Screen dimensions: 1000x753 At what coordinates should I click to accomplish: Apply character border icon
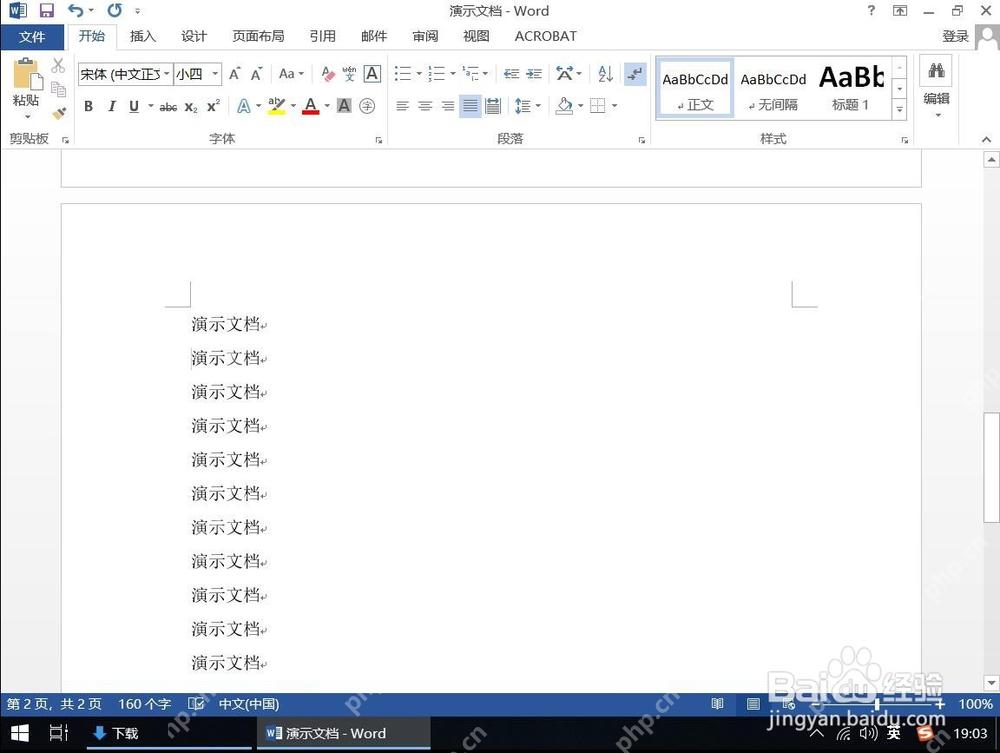click(372, 74)
